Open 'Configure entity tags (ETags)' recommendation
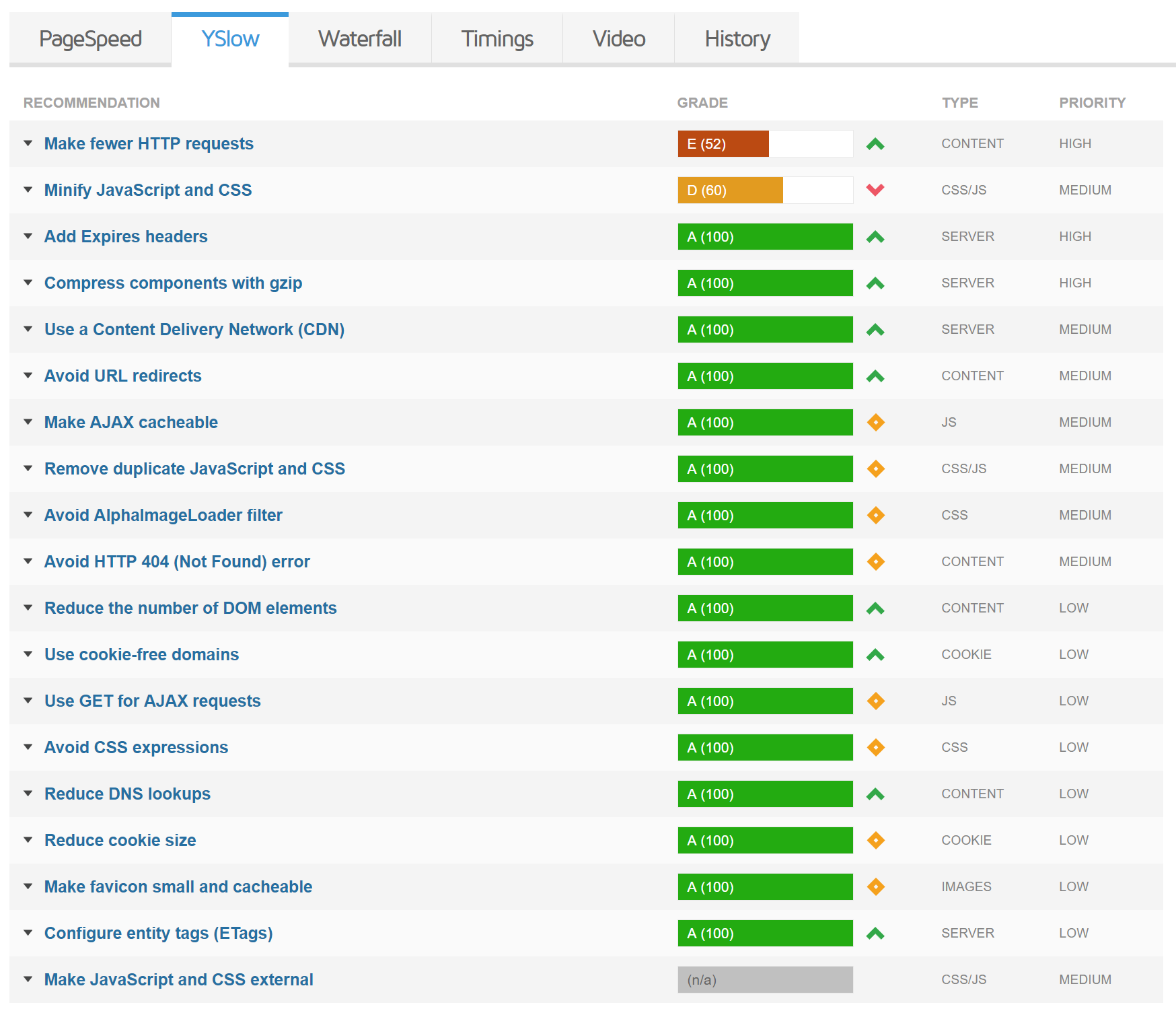 (x=158, y=933)
